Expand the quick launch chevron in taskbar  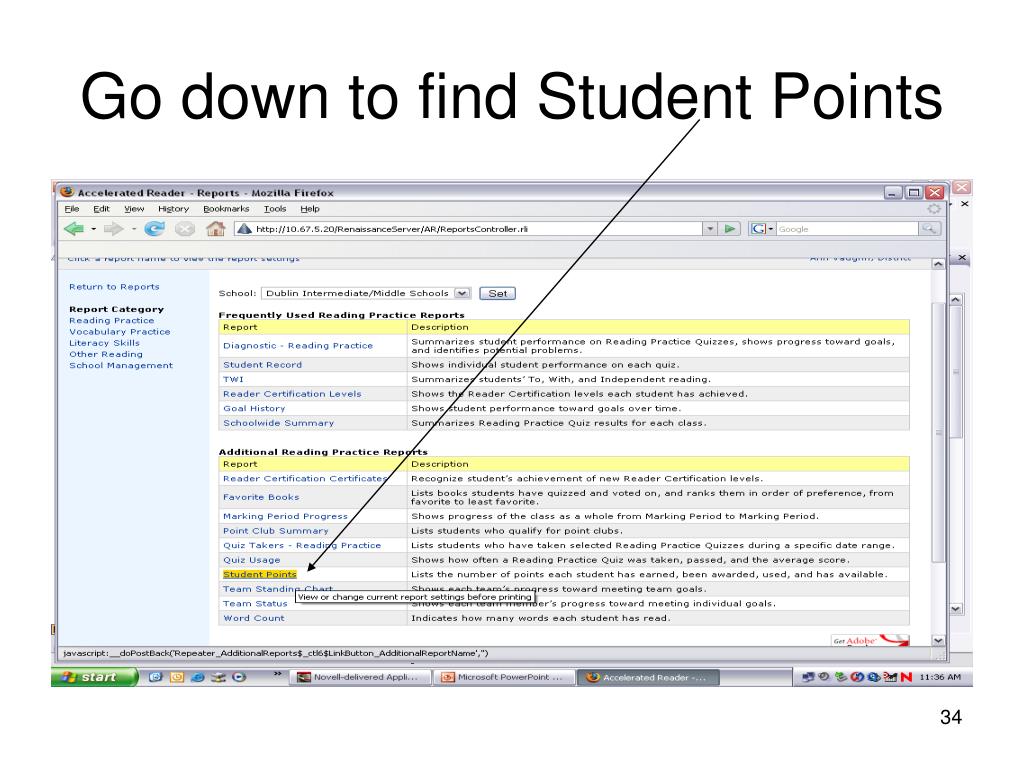click(x=278, y=673)
